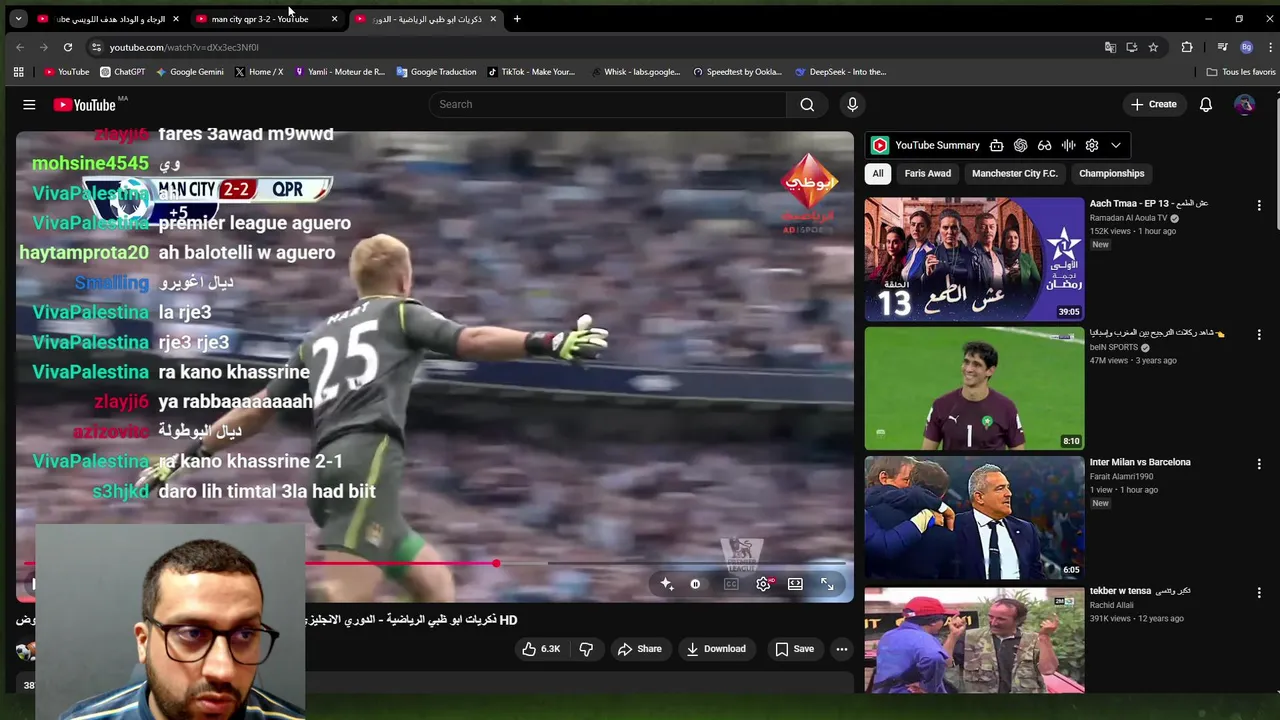Click the magnifier search button
Image resolution: width=1280 pixels, height=720 pixels.
tap(807, 104)
